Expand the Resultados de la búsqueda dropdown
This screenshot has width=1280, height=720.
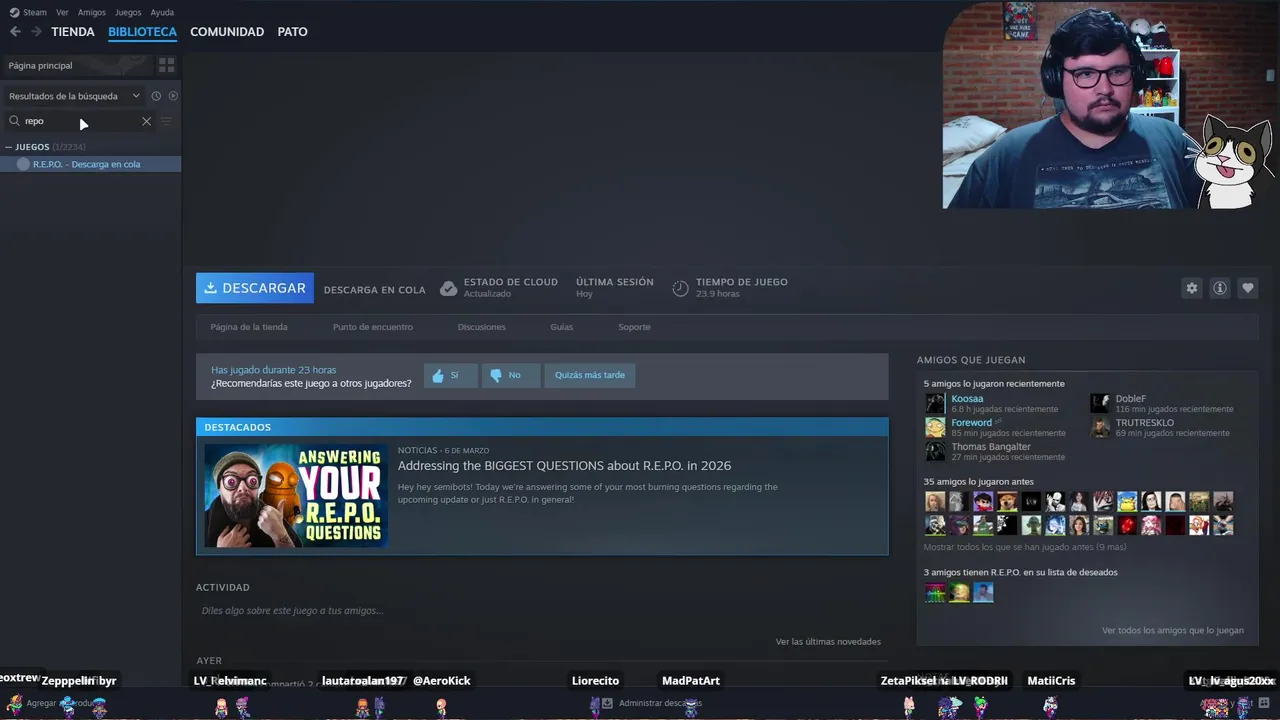pyautogui.click(x=74, y=96)
